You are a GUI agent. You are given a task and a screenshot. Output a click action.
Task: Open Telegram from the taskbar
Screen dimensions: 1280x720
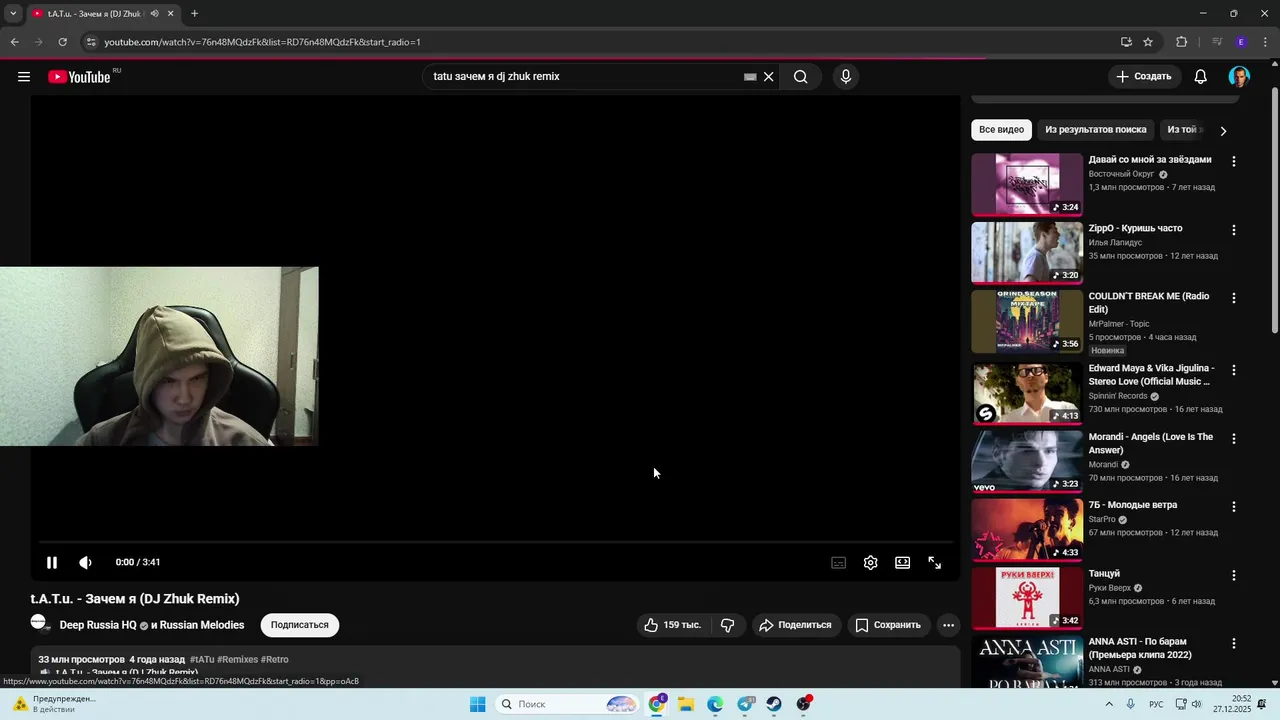pyautogui.click(x=745, y=704)
